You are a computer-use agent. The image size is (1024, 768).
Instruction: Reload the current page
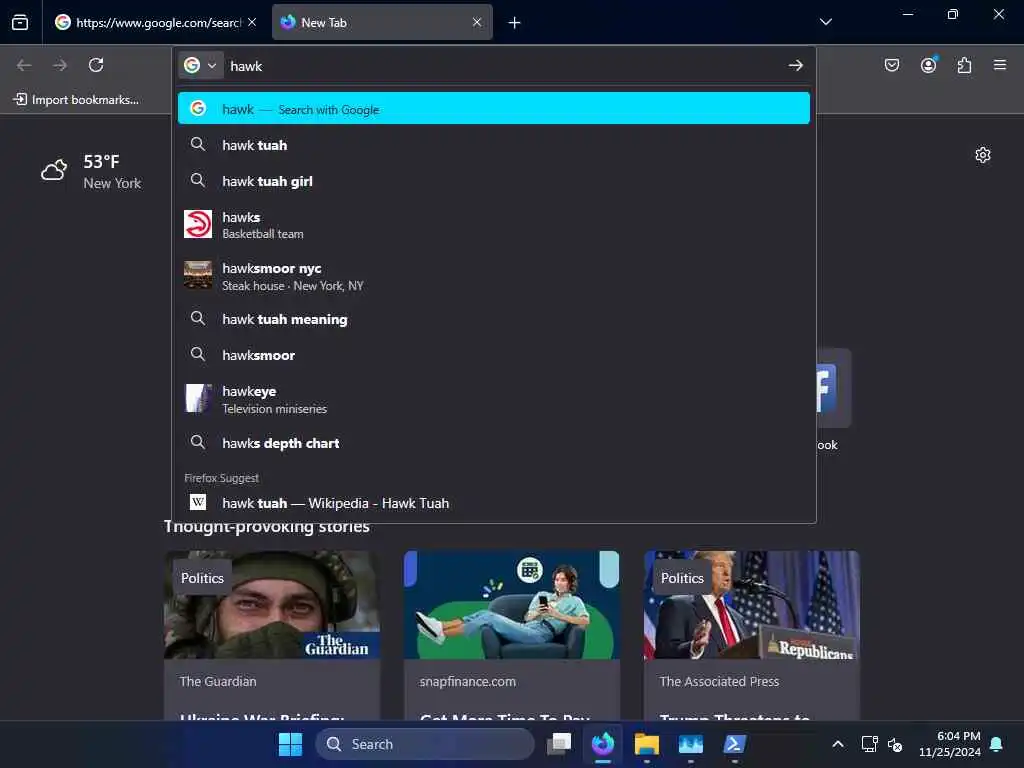96,65
